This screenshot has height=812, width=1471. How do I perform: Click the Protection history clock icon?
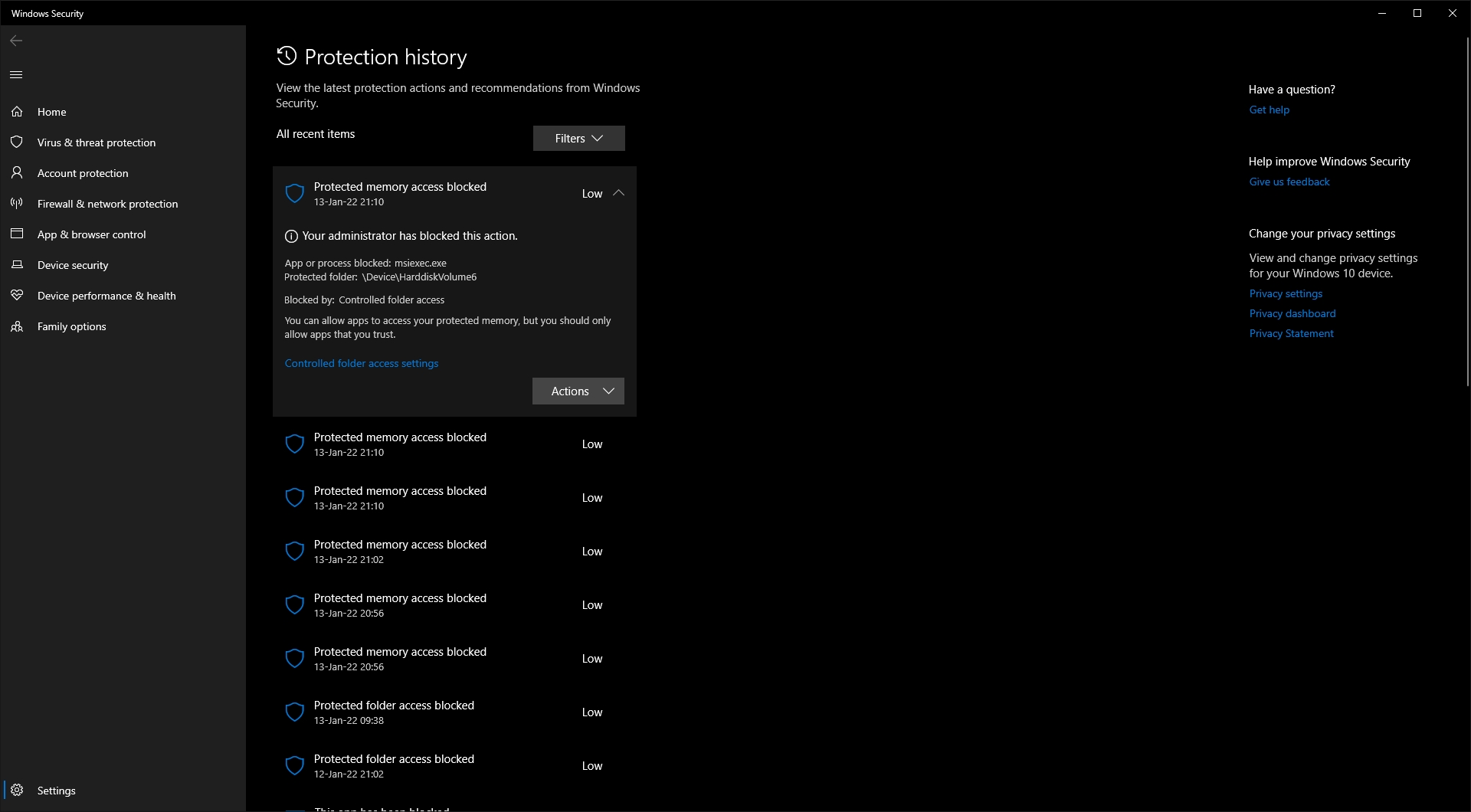coord(287,56)
